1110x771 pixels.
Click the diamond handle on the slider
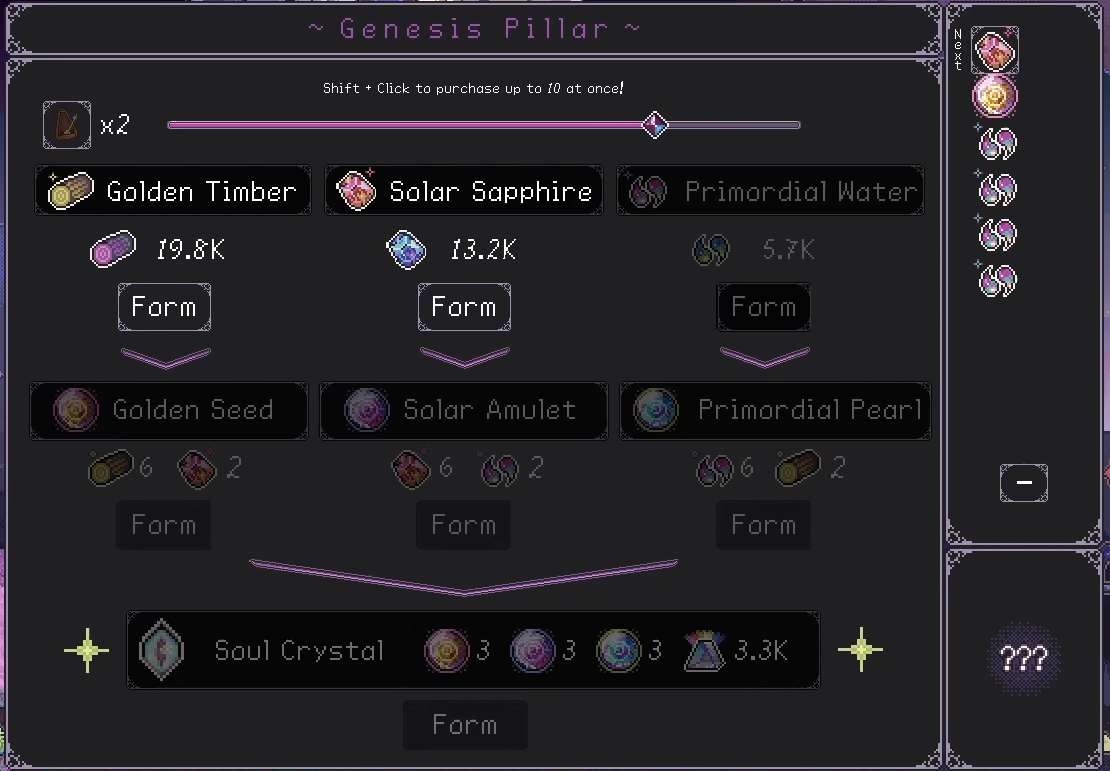pos(655,125)
